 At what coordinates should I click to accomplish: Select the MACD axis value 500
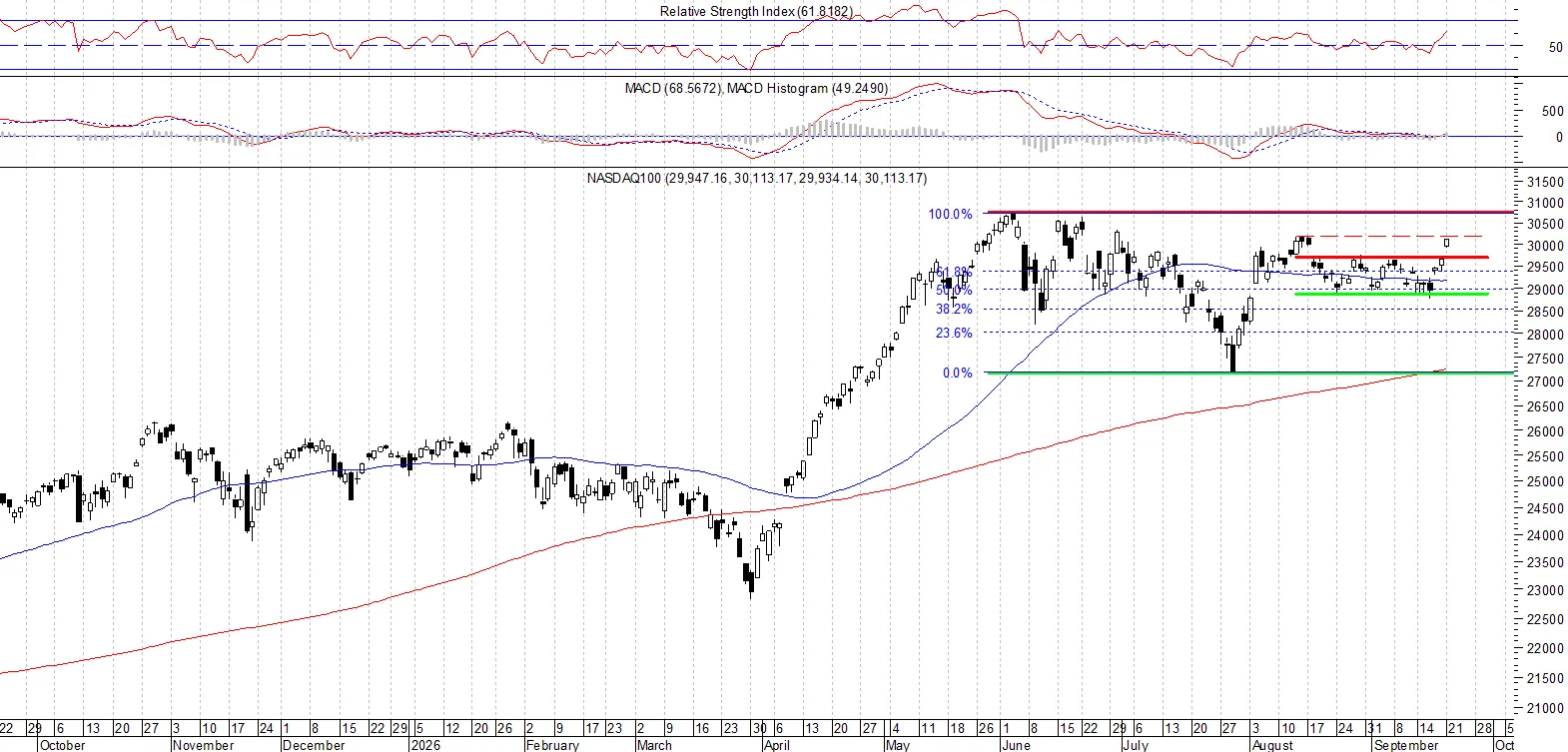(x=1552, y=111)
